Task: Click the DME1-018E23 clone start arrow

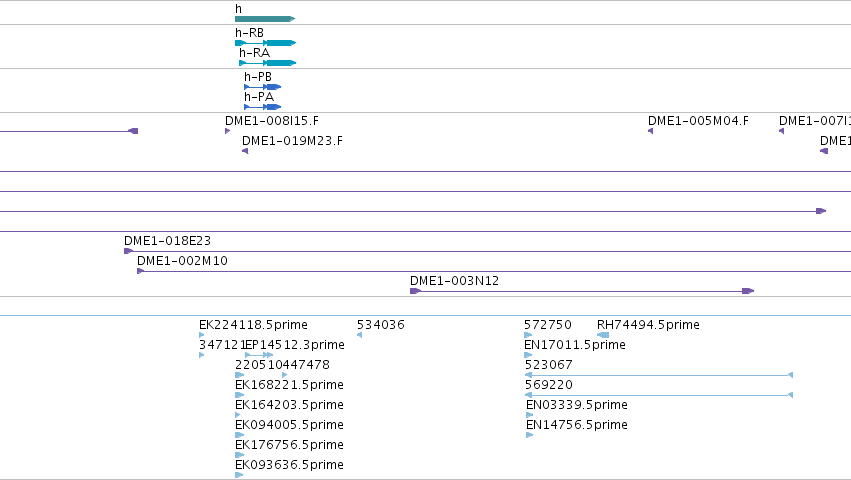Action: point(129,251)
